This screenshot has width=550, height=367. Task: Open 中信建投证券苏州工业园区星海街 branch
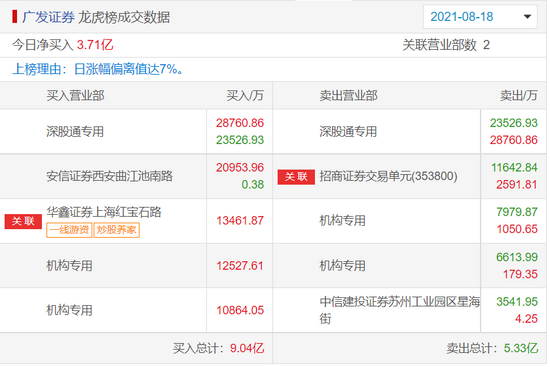pos(400,310)
